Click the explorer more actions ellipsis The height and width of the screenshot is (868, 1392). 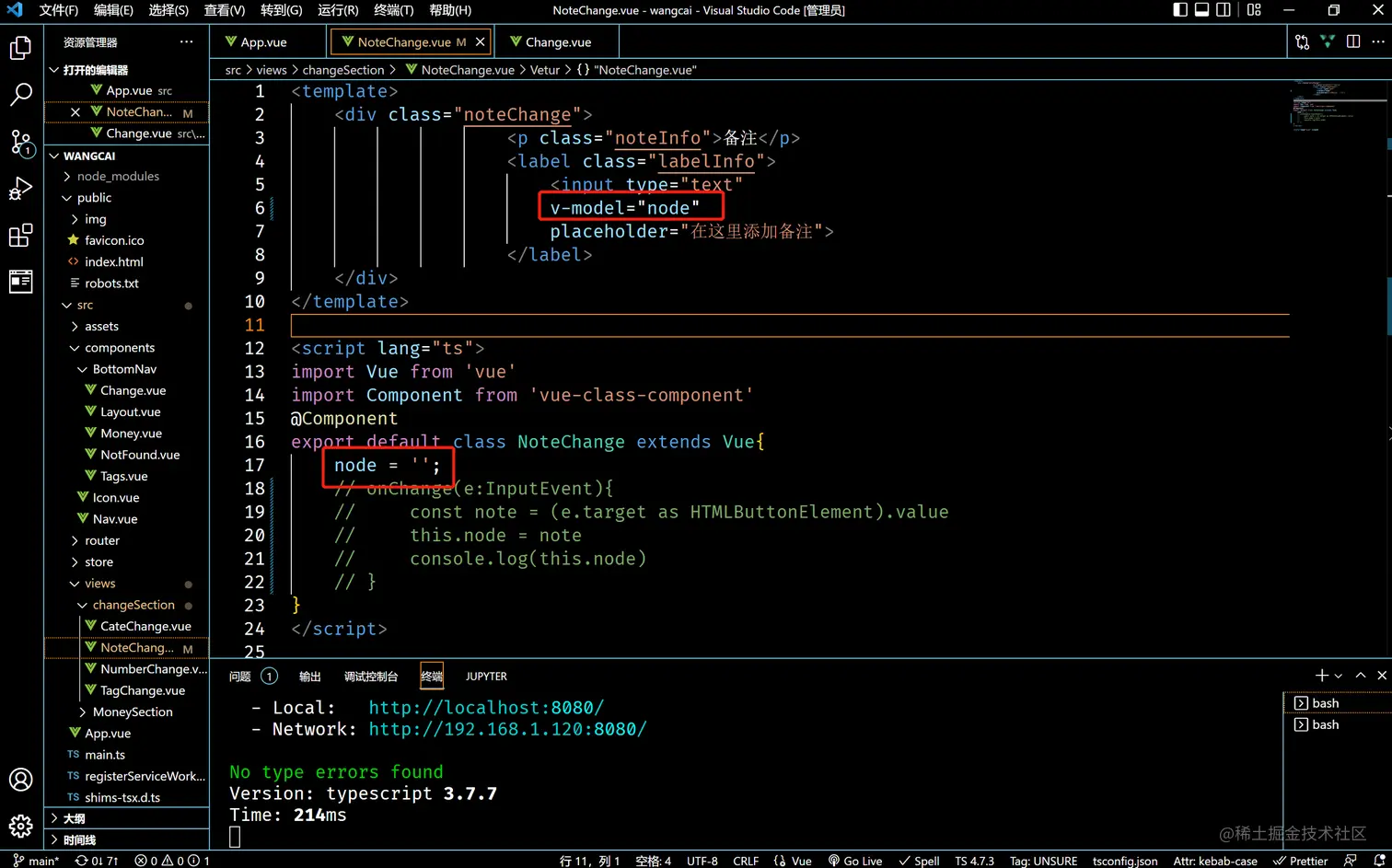(x=187, y=42)
